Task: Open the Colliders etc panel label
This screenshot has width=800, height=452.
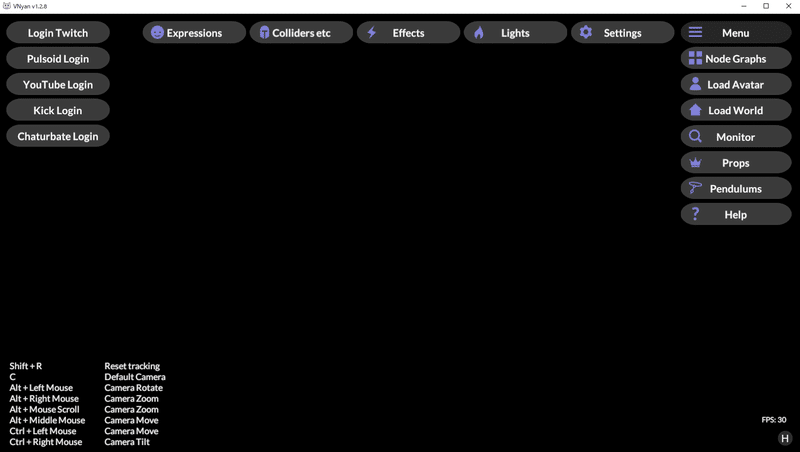Action: click(x=301, y=33)
